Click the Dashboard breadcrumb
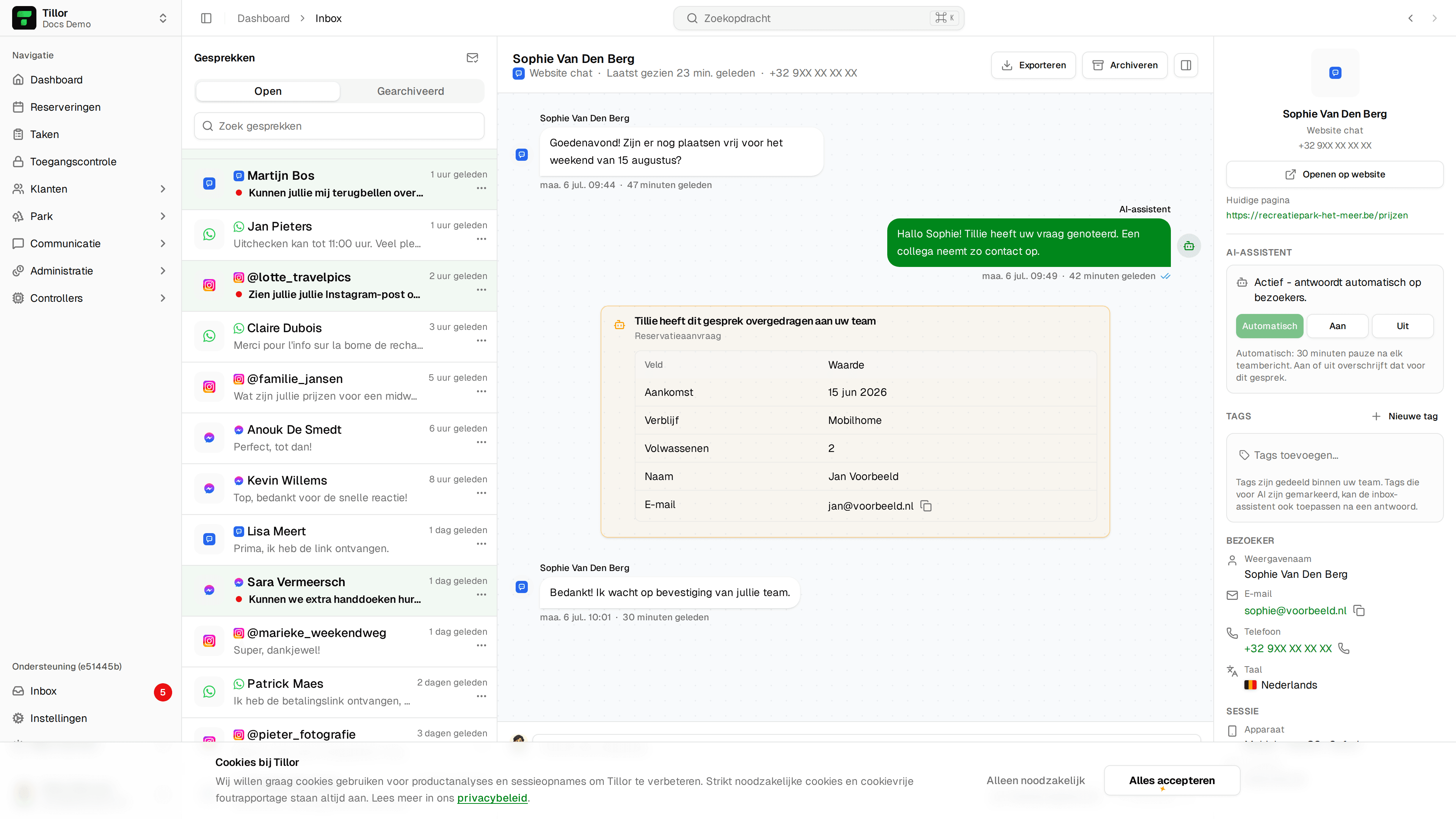1456x819 pixels. pyautogui.click(x=264, y=18)
